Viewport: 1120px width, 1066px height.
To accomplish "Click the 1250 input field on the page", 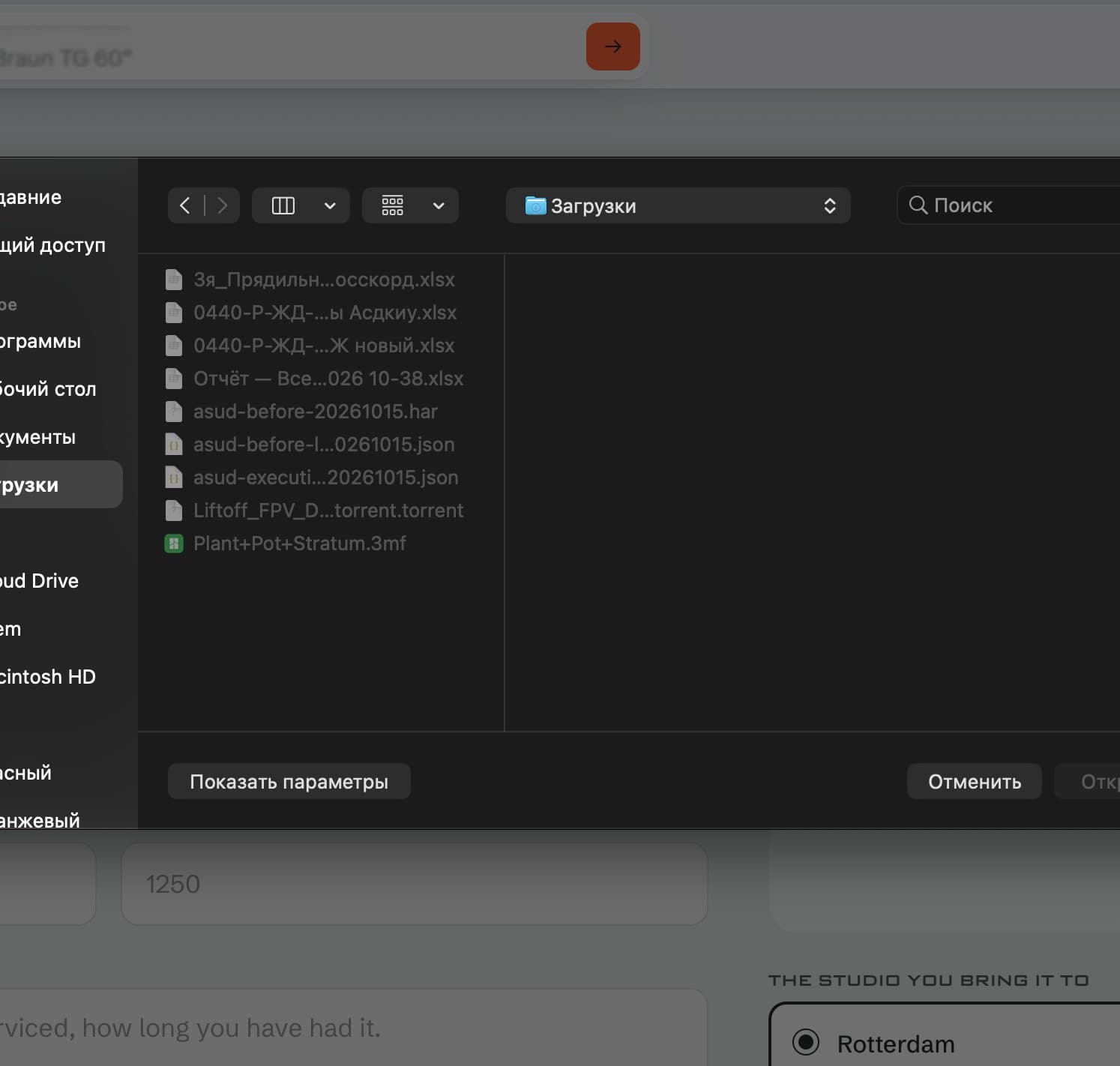I will point(415,884).
